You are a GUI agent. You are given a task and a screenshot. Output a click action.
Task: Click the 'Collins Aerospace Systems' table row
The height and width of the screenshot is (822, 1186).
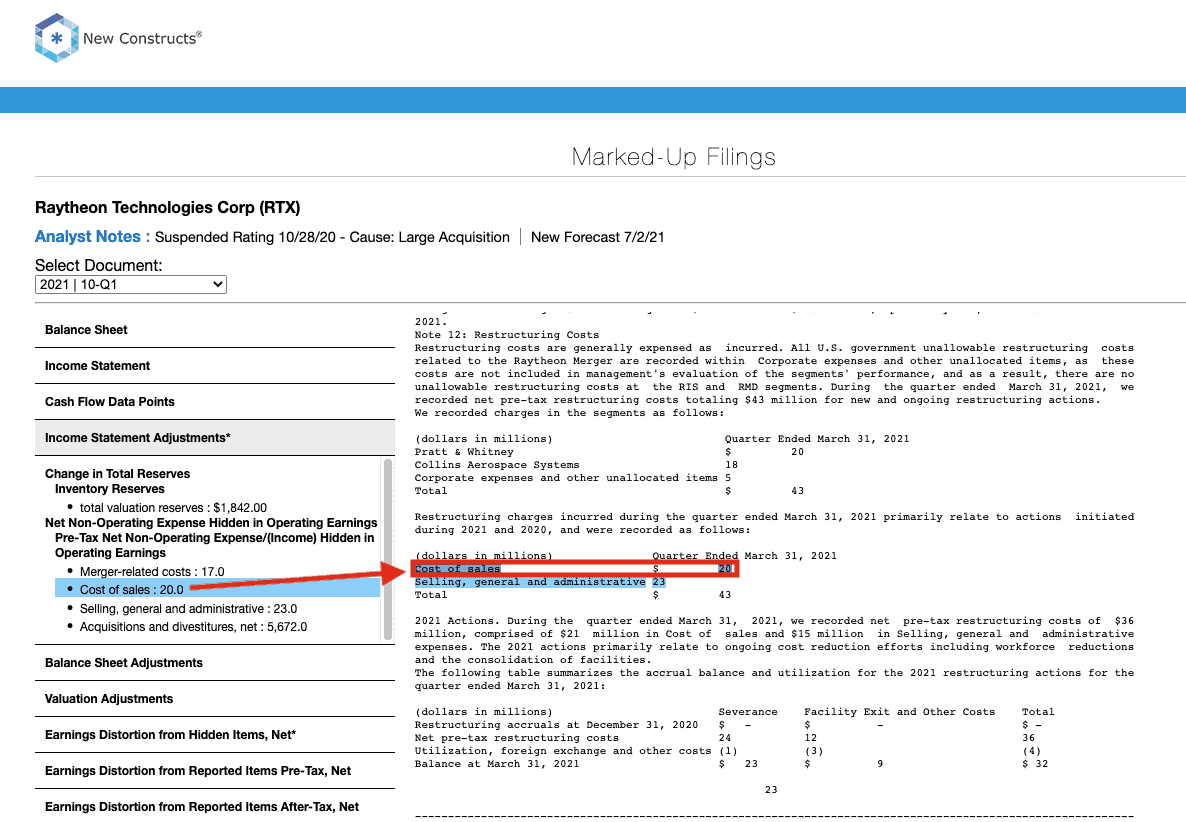click(576, 464)
